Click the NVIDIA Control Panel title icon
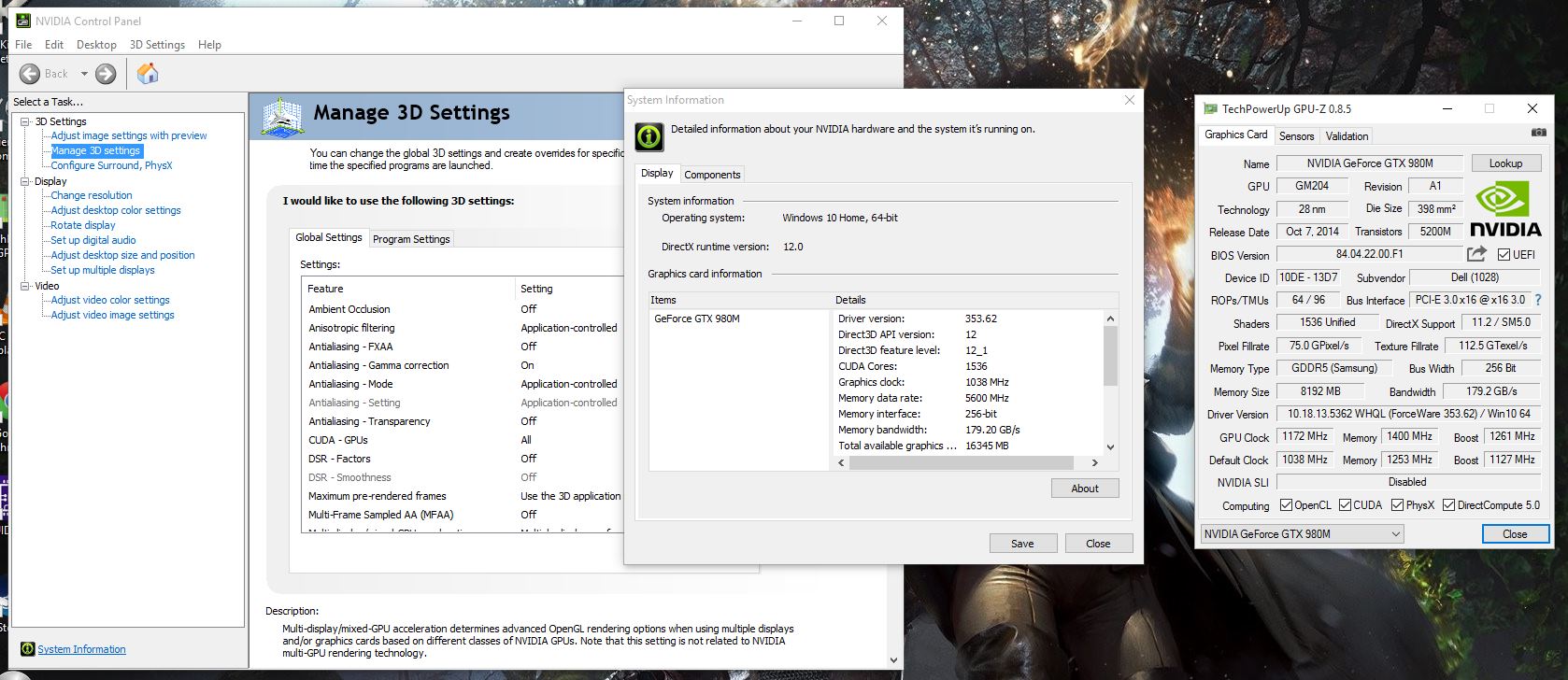Image resolution: width=1568 pixels, height=680 pixels. click(23, 21)
